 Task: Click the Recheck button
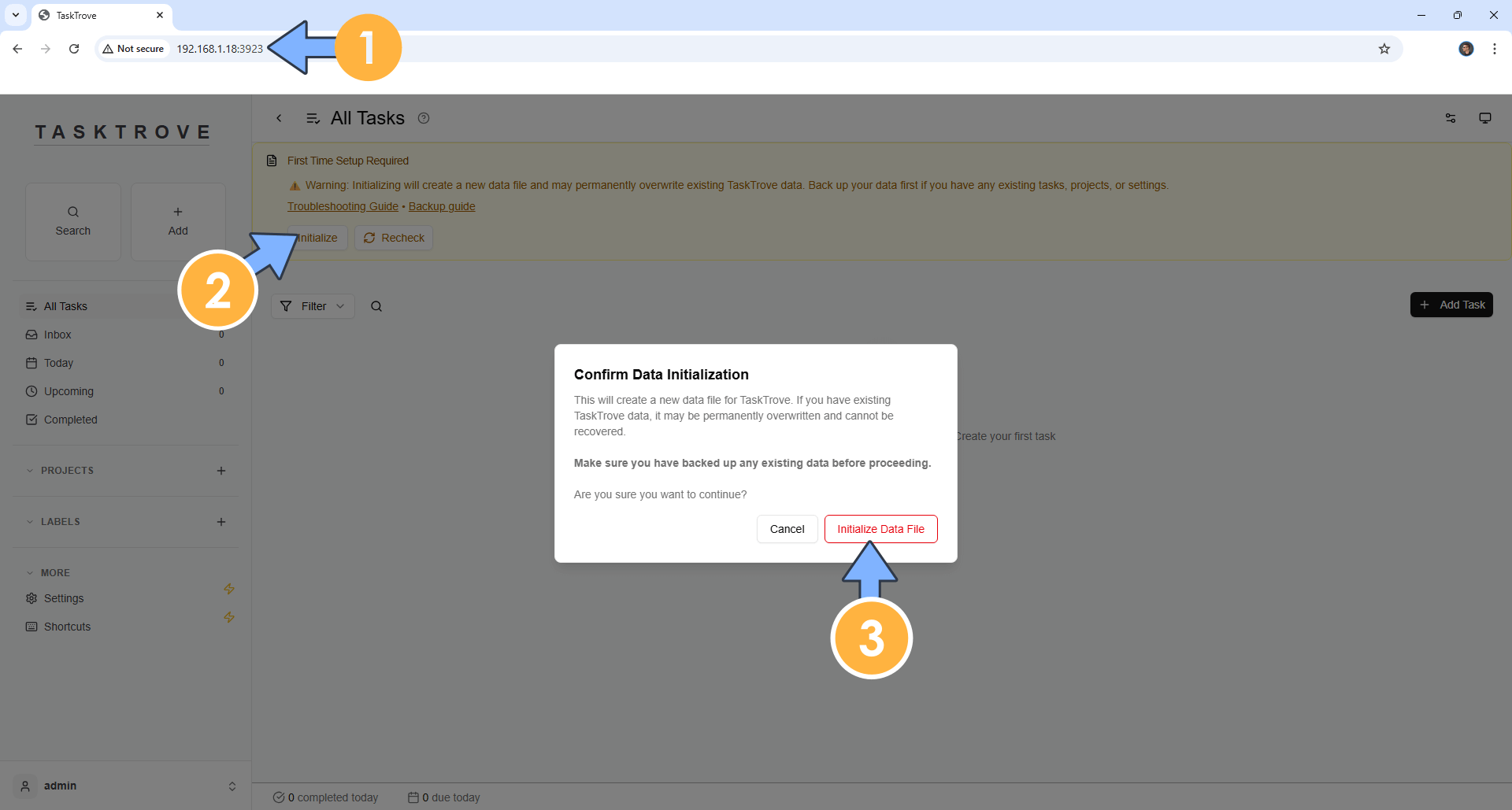pyautogui.click(x=394, y=238)
